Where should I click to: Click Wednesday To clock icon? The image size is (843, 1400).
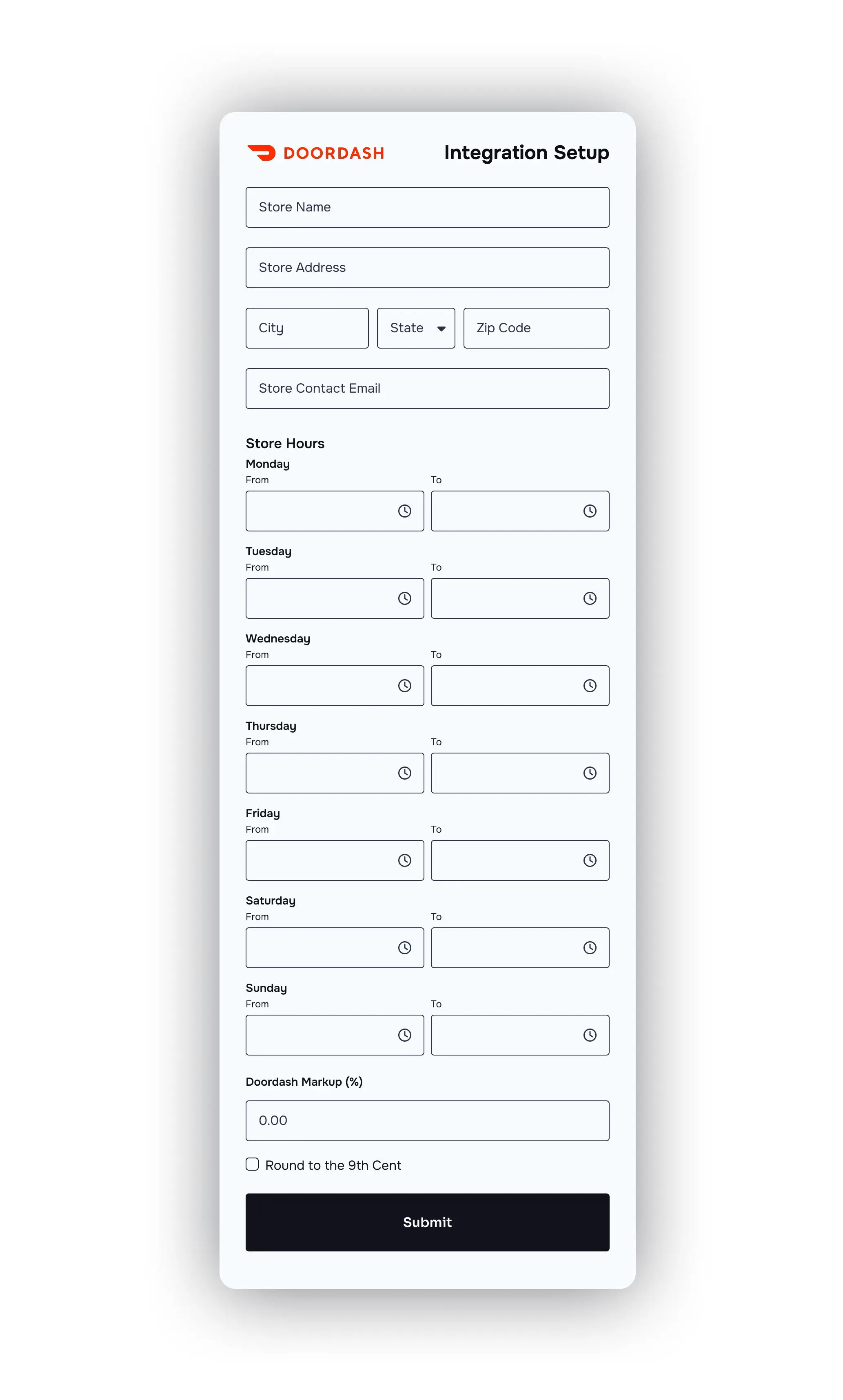(x=590, y=686)
